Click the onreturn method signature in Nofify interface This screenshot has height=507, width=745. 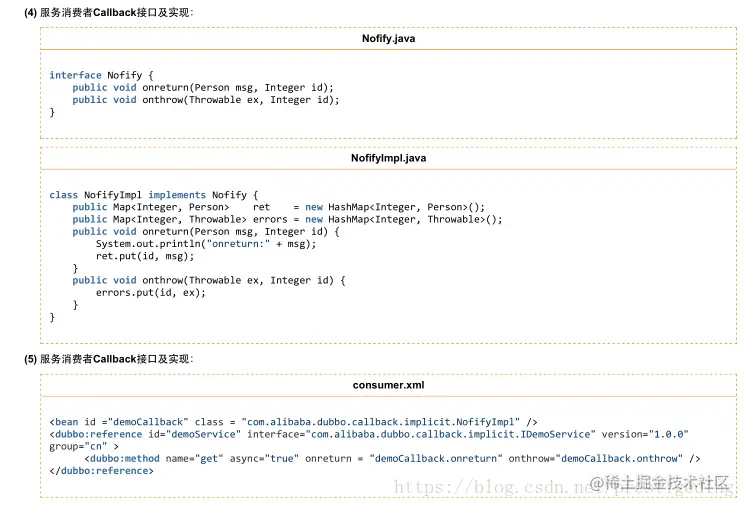coord(203,87)
